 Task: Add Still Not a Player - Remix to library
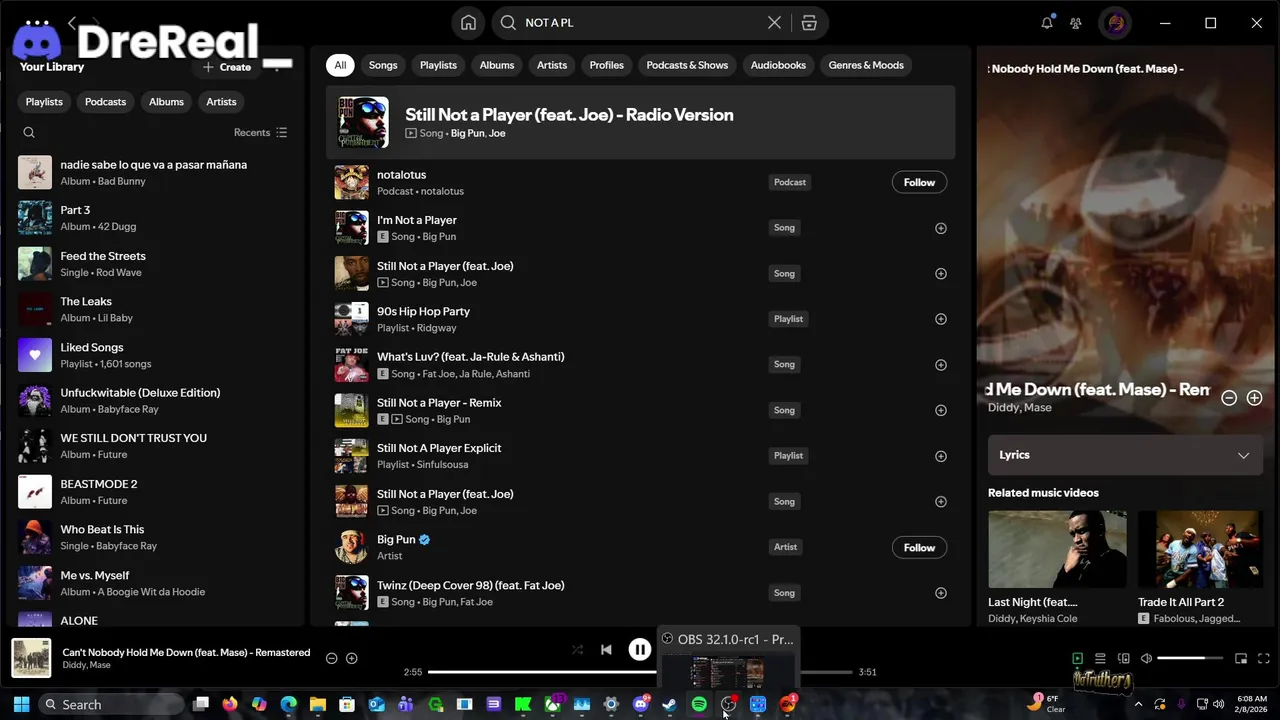[940, 410]
